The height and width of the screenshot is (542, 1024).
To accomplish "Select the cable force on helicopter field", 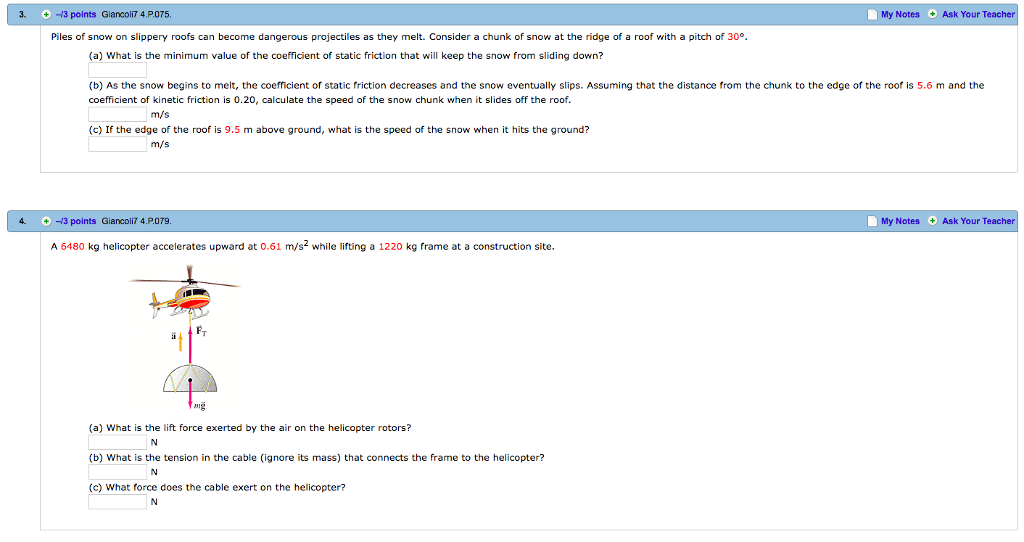I will pyautogui.click(x=118, y=502).
